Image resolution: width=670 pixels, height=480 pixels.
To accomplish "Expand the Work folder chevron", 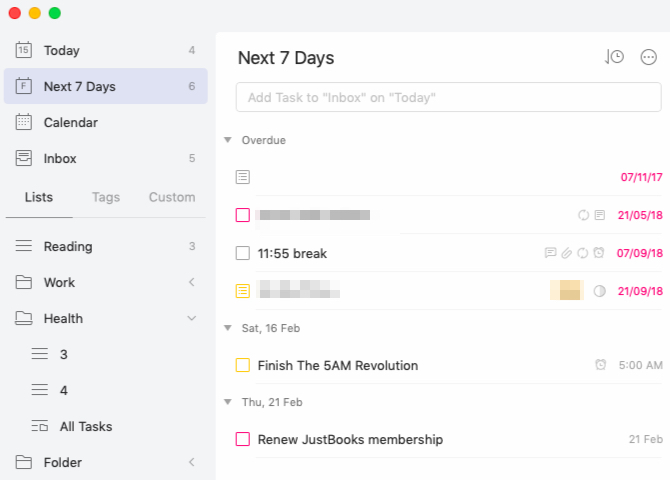I will (x=191, y=282).
